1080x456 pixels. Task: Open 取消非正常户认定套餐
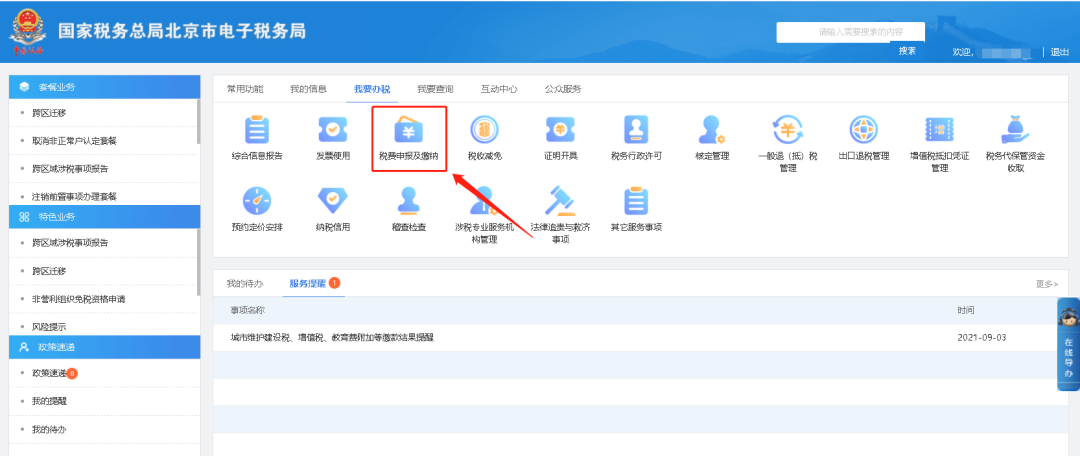click(74, 141)
